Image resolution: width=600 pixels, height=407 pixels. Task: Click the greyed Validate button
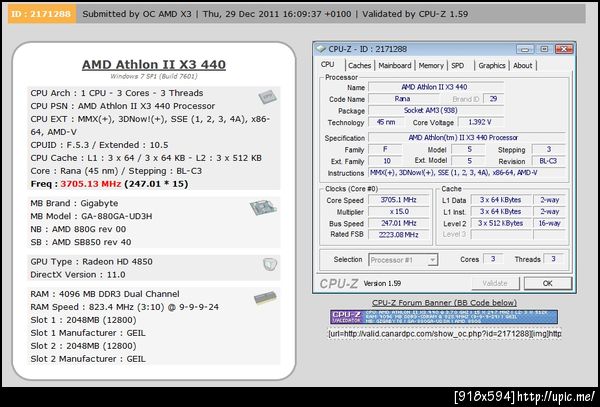495,283
